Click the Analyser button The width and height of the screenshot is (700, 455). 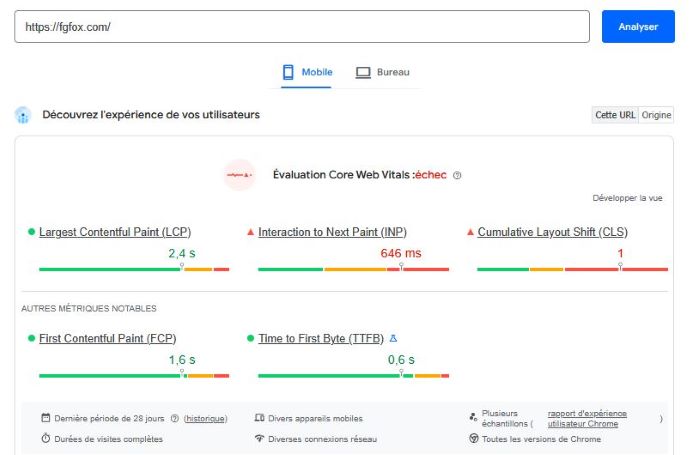(638, 27)
